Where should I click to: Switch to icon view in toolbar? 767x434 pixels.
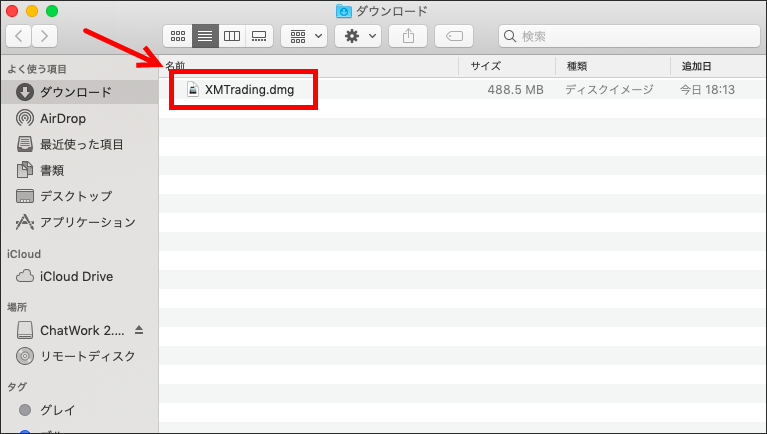pos(178,36)
